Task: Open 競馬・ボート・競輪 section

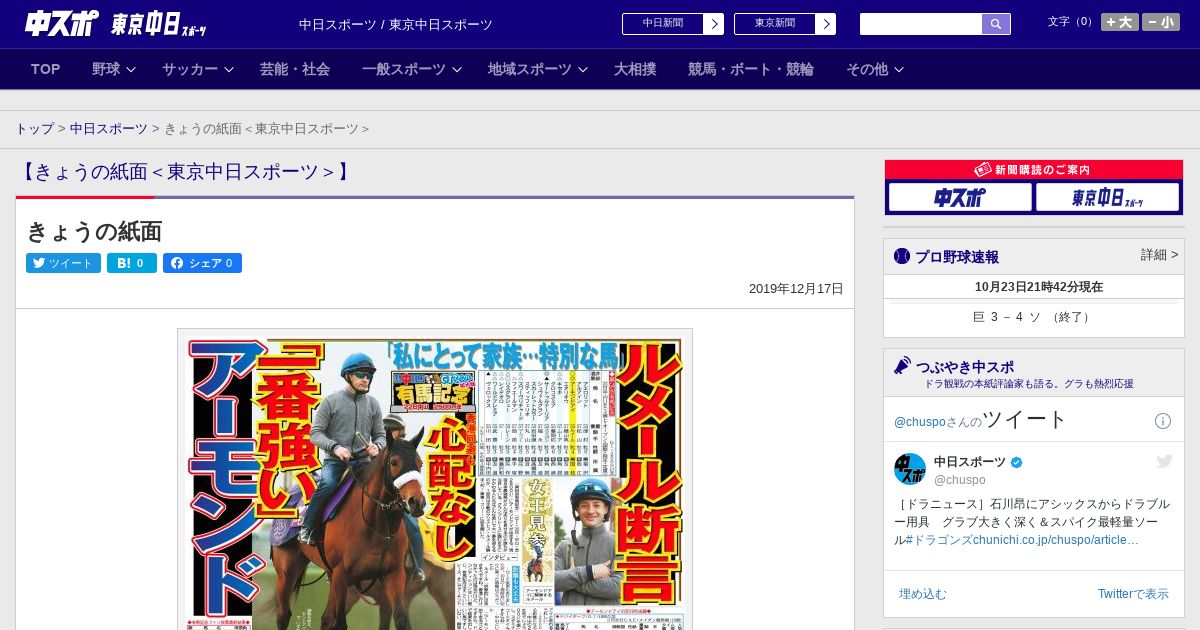Action: pyautogui.click(x=751, y=69)
